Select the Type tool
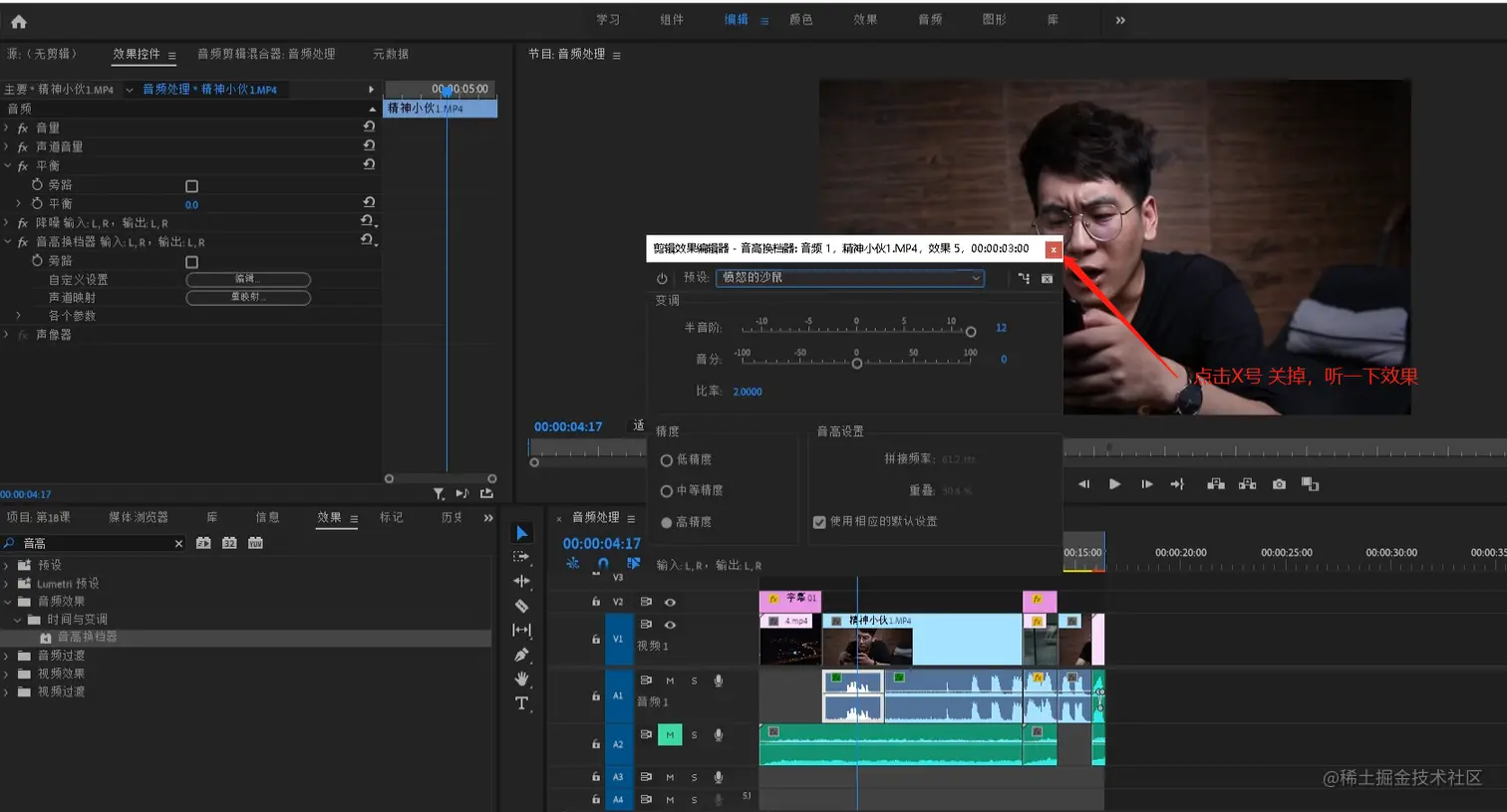The height and width of the screenshot is (812, 1507). pyautogui.click(x=521, y=703)
